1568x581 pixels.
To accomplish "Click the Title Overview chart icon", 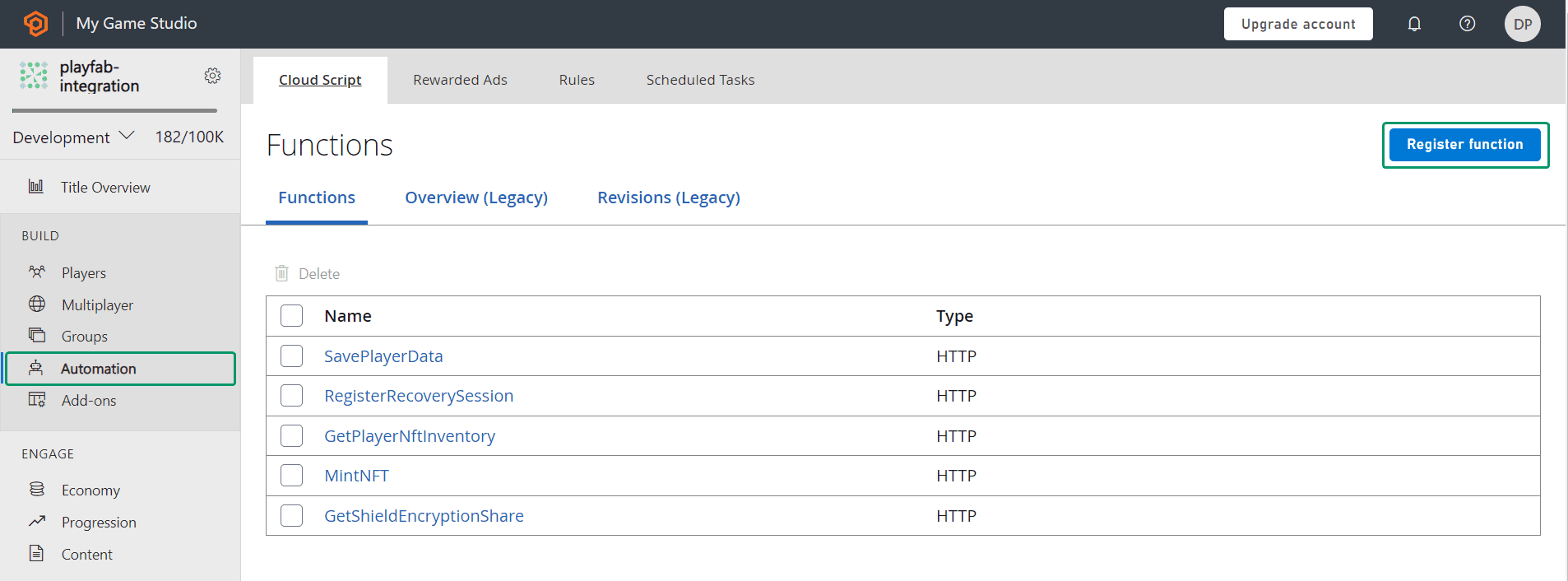I will tap(36, 187).
